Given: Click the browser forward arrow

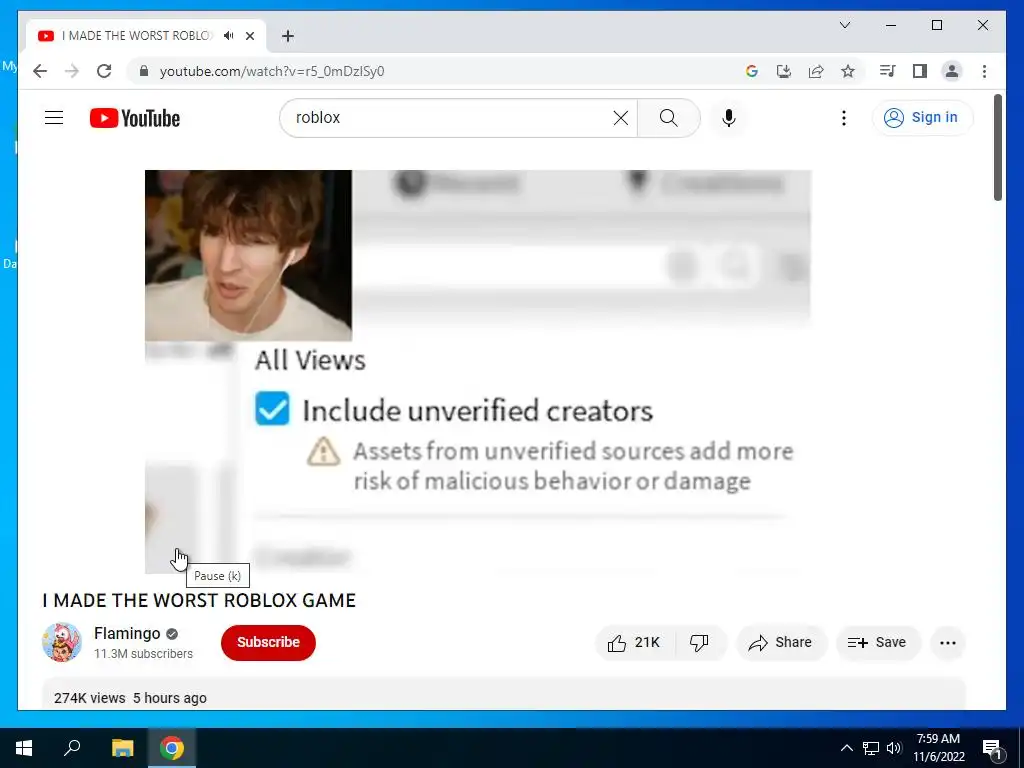Looking at the screenshot, I should tap(72, 71).
